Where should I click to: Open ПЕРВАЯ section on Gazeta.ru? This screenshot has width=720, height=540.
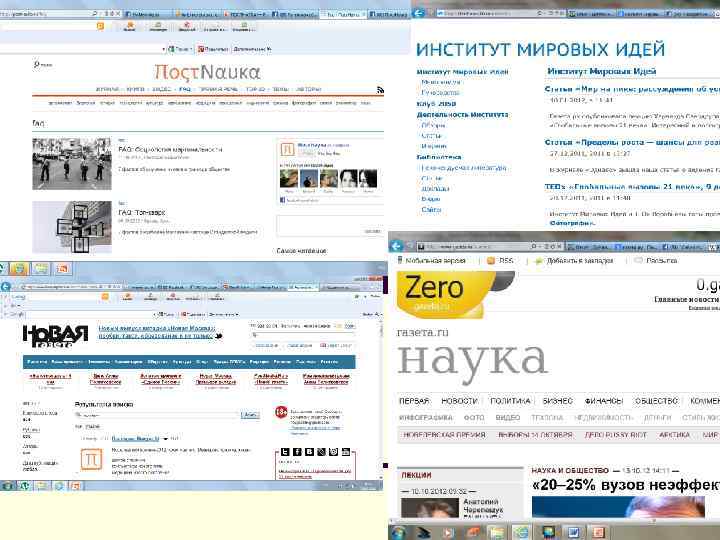[414, 401]
